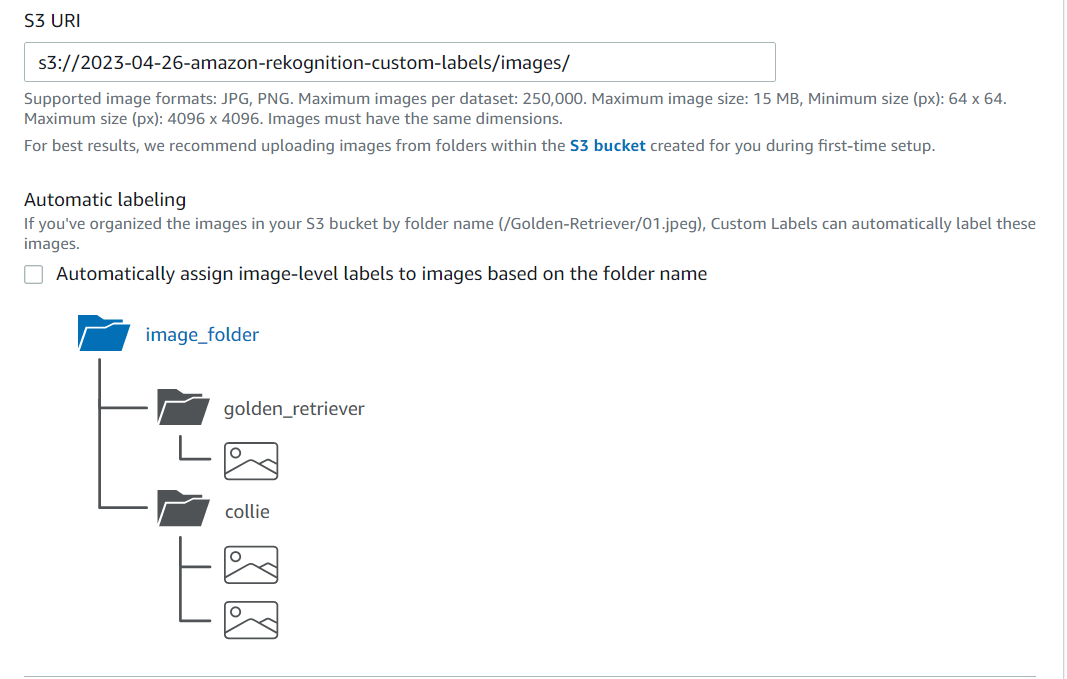The height and width of the screenshot is (679, 1067).
Task: Click the collie folder label
Action: [x=247, y=511]
